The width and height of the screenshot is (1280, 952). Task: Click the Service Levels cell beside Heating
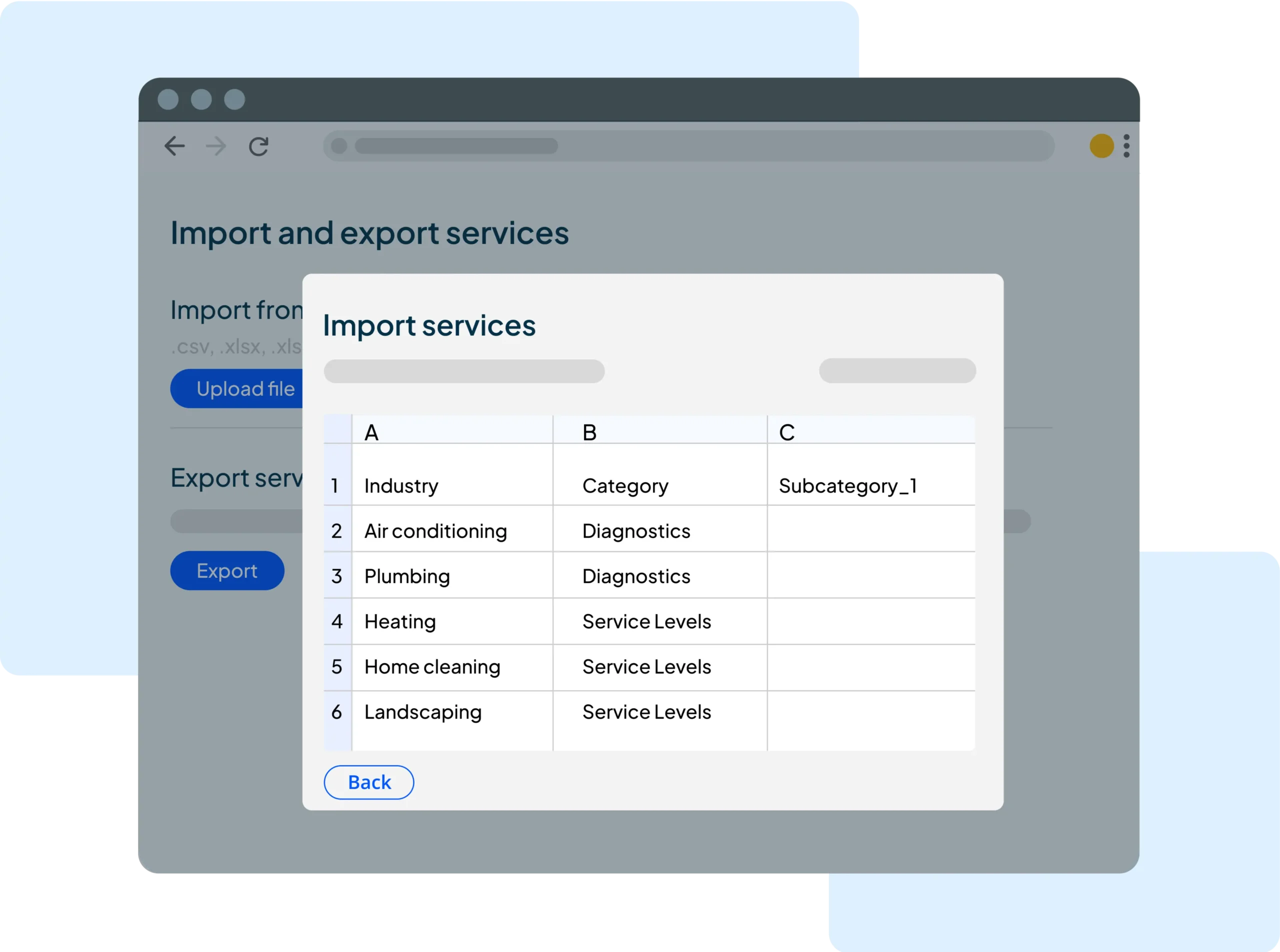647,621
